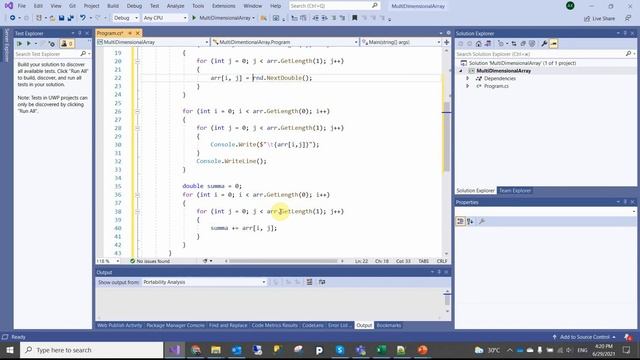Click the Search Solution Explorer field
This screenshot has width=640, height=360.
click(x=545, y=54)
